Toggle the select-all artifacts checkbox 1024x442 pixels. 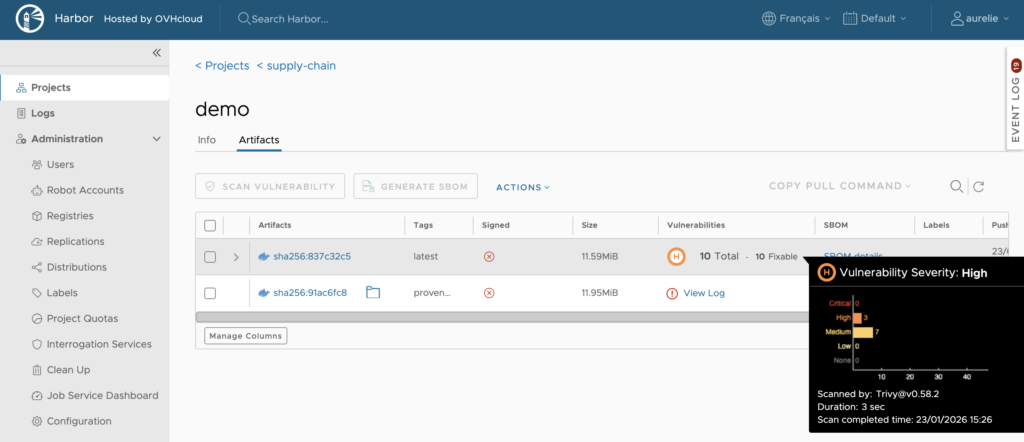pyautogui.click(x=210, y=225)
